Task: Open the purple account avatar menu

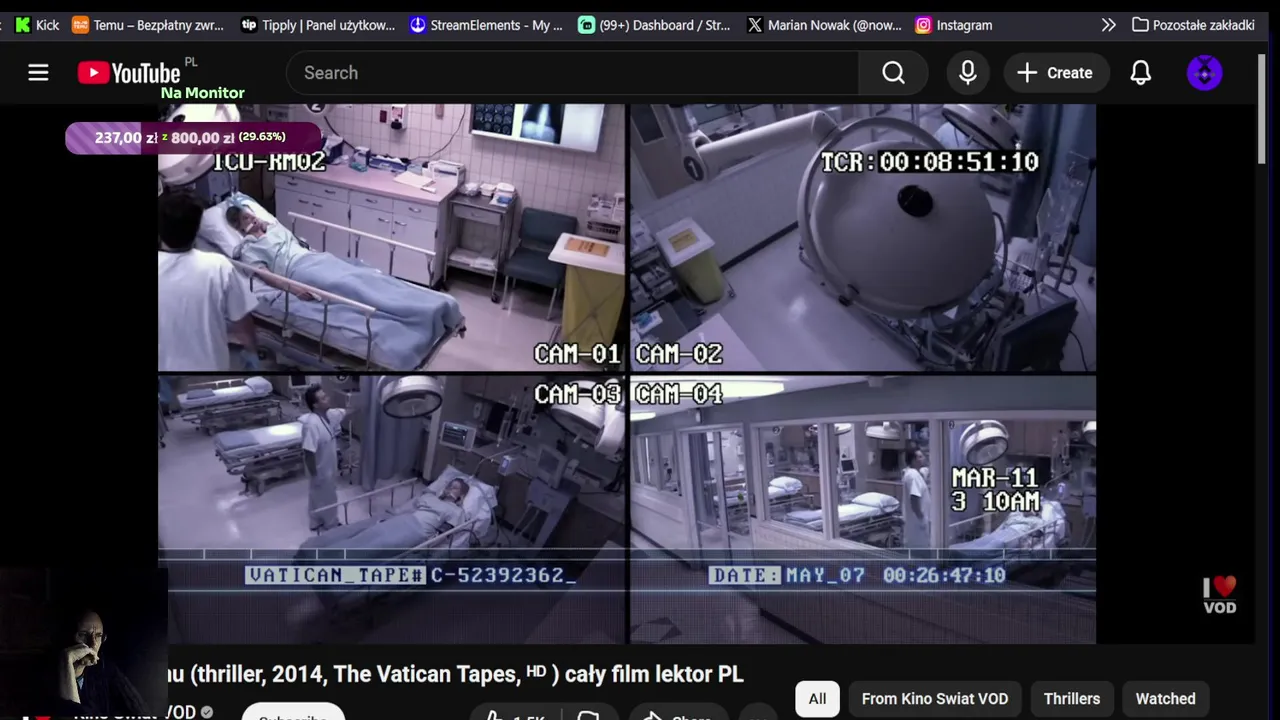Action: click(x=1204, y=73)
